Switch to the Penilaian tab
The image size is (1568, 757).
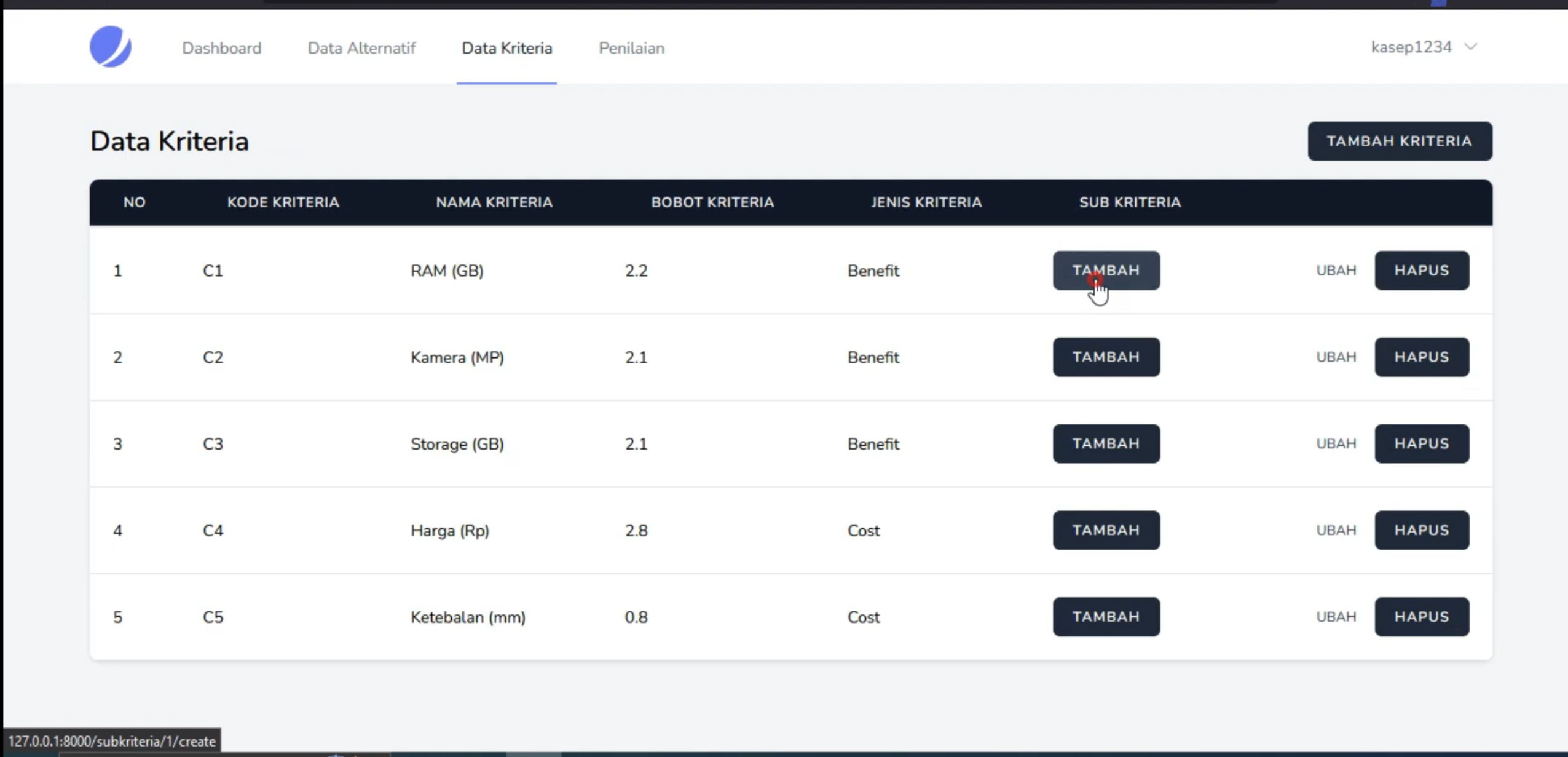(631, 48)
